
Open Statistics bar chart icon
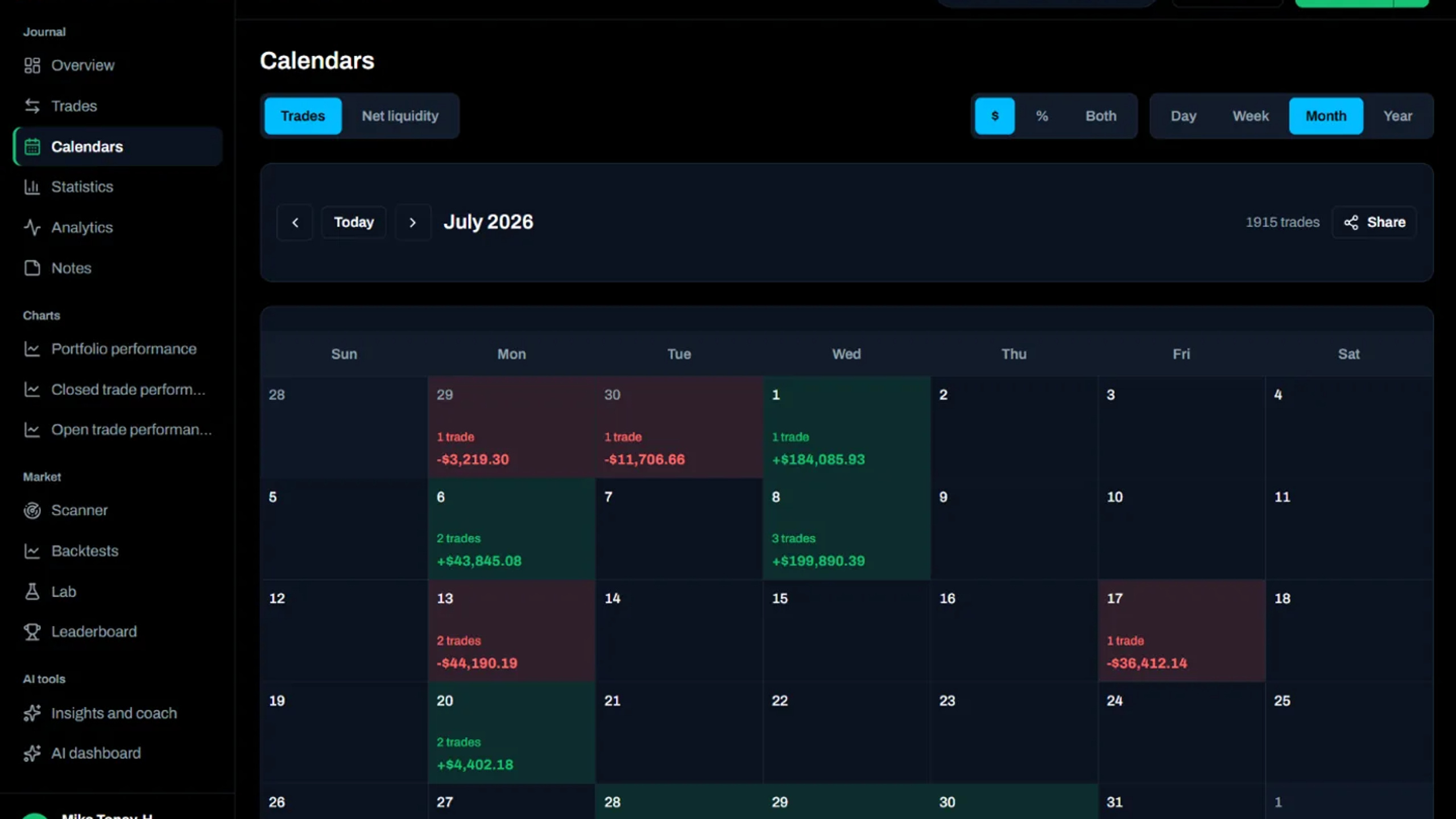click(x=32, y=187)
